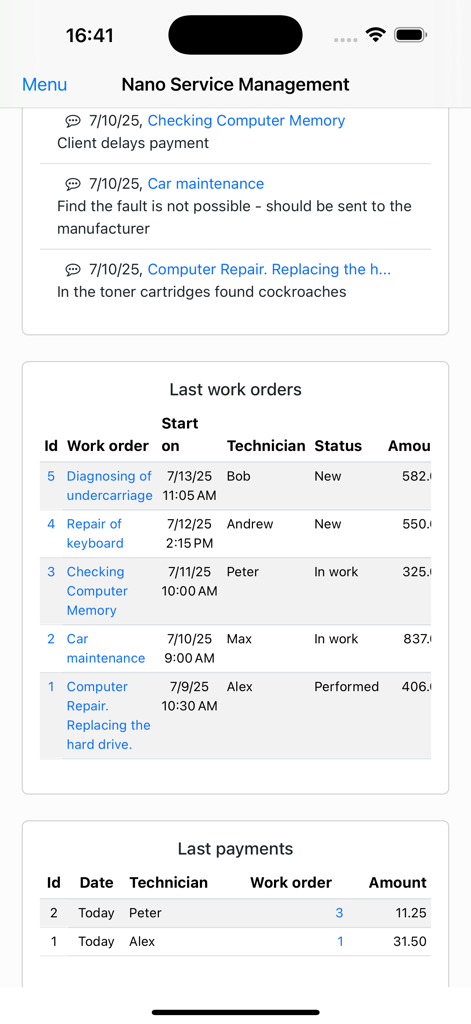The image size is (471, 1024).
Task: Click the Wi-Fi status icon
Action: (x=376, y=35)
